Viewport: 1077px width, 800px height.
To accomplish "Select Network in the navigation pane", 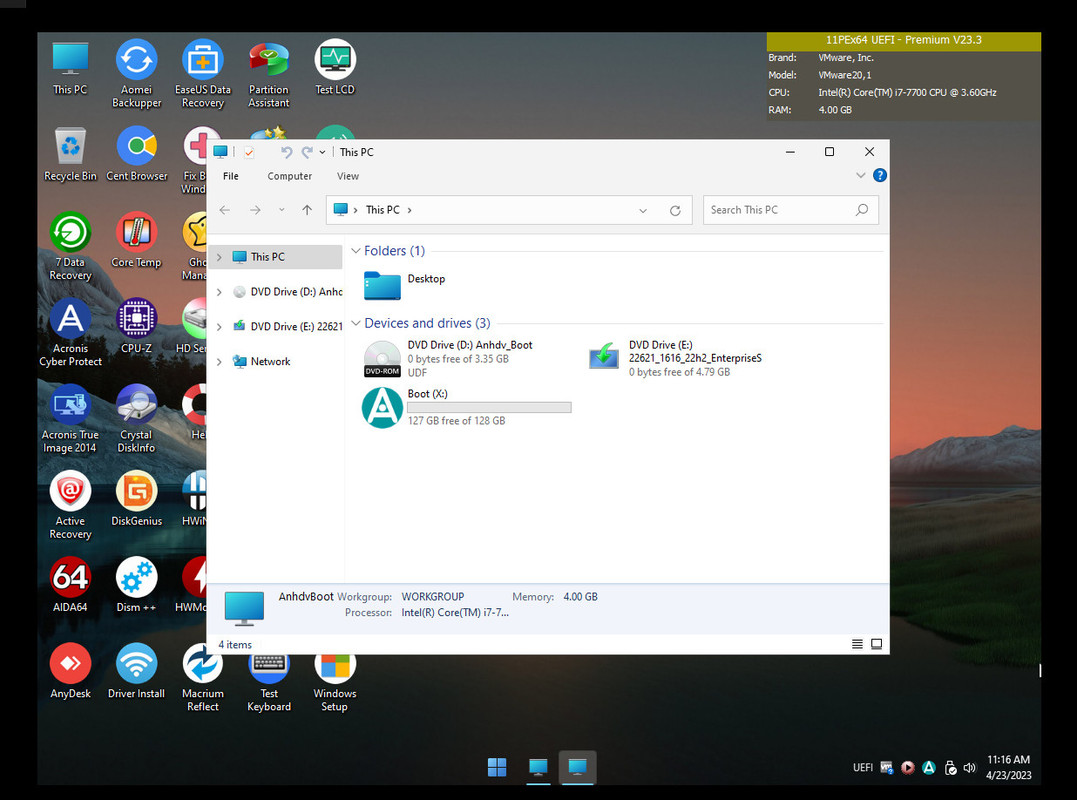I will pyautogui.click(x=270, y=362).
